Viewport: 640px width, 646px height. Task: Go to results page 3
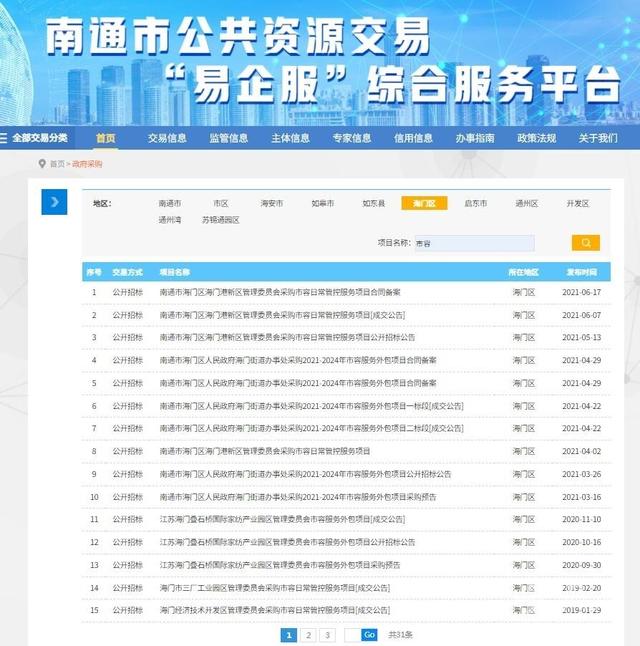tap(328, 635)
